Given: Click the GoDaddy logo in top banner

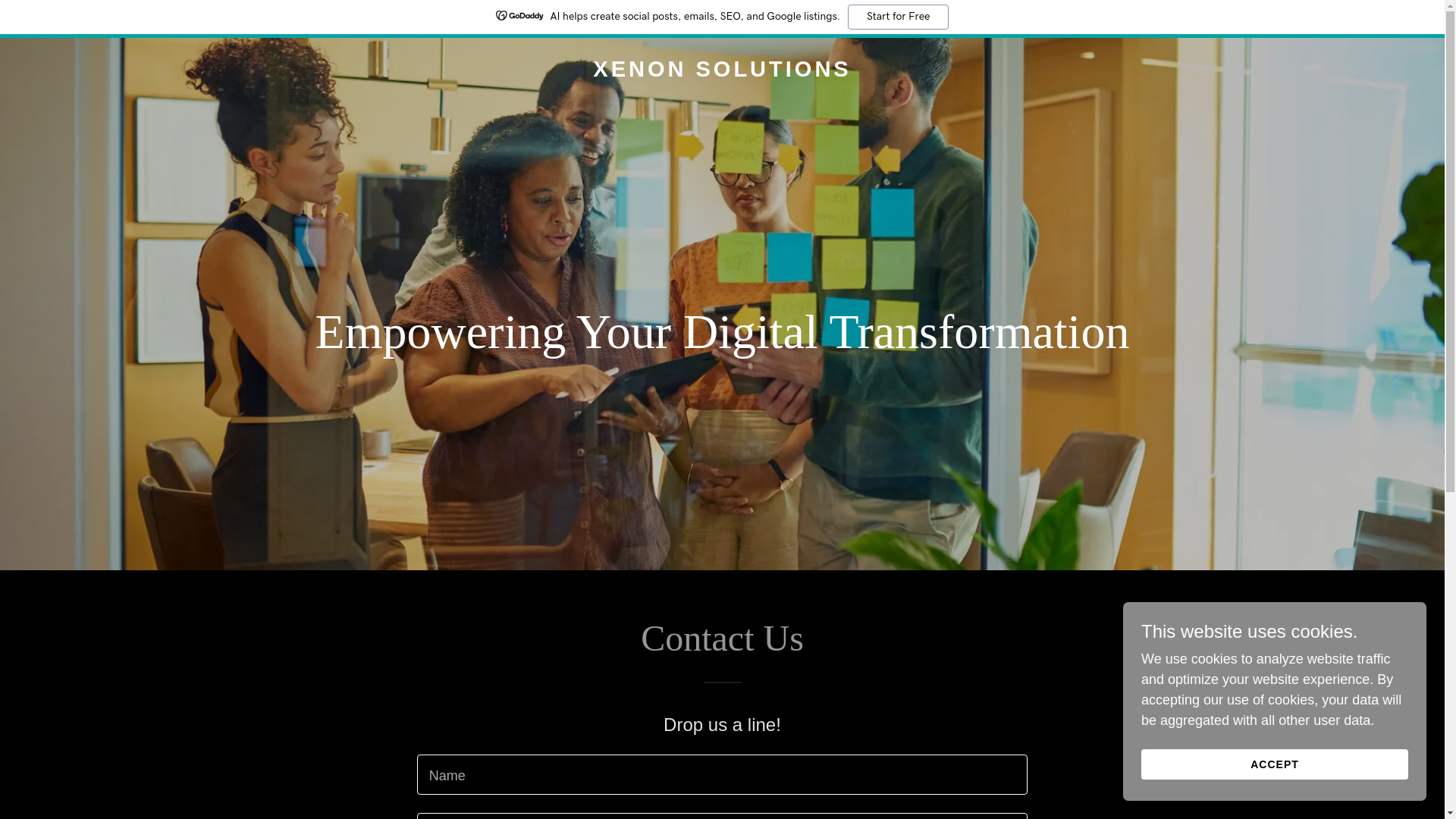Looking at the screenshot, I should (x=519, y=16).
